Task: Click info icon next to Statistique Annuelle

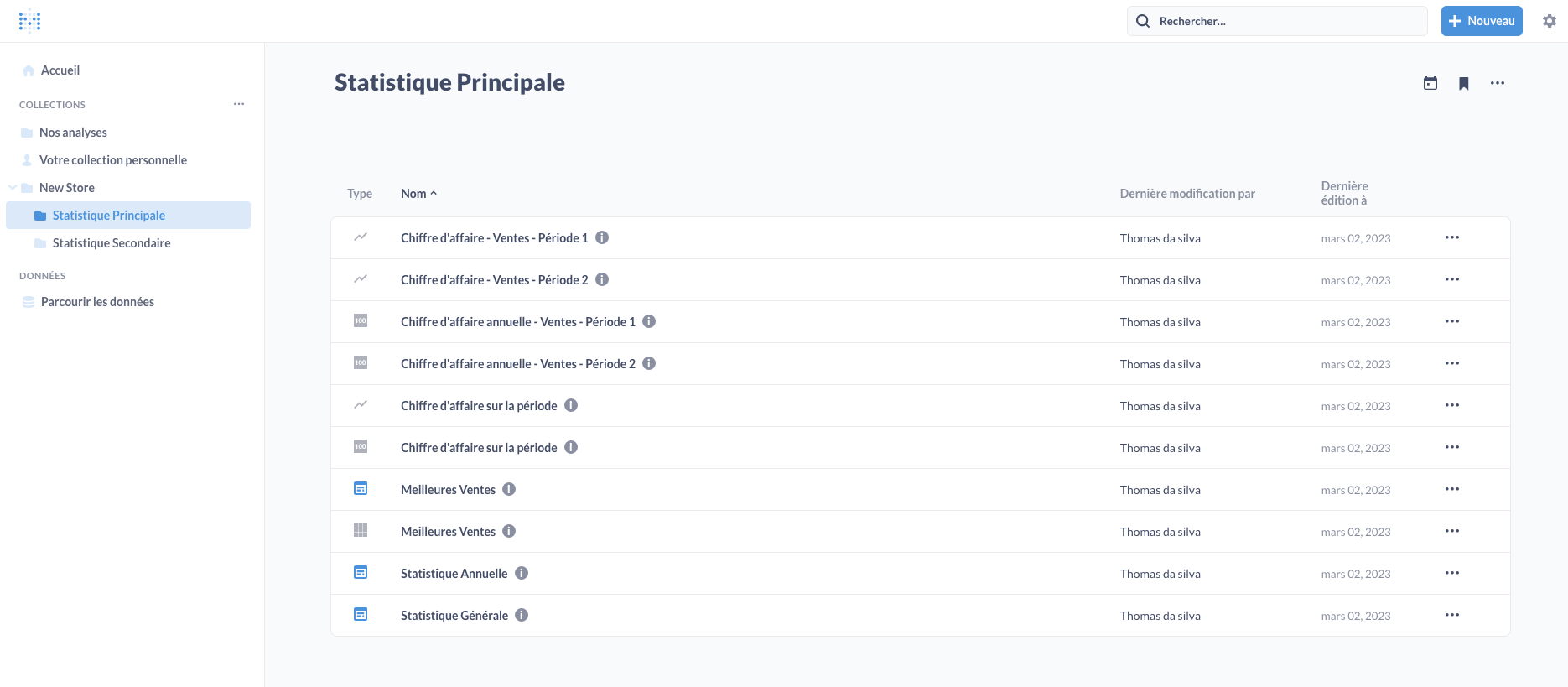Action: click(522, 573)
